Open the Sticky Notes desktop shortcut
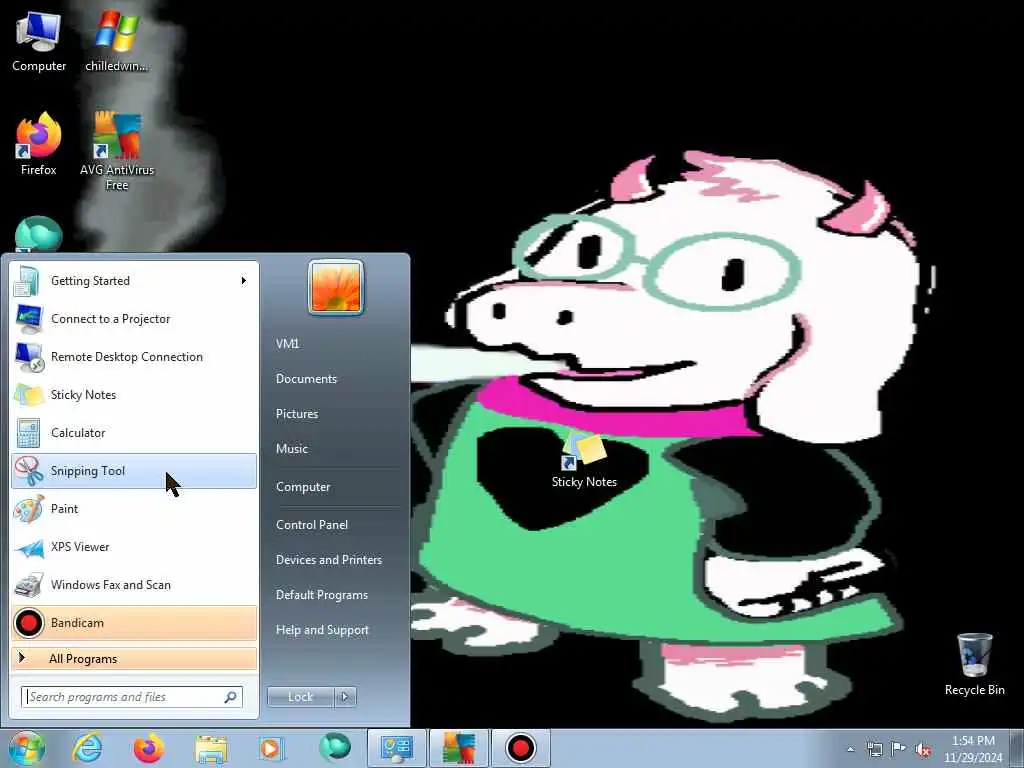 point(584,460)
